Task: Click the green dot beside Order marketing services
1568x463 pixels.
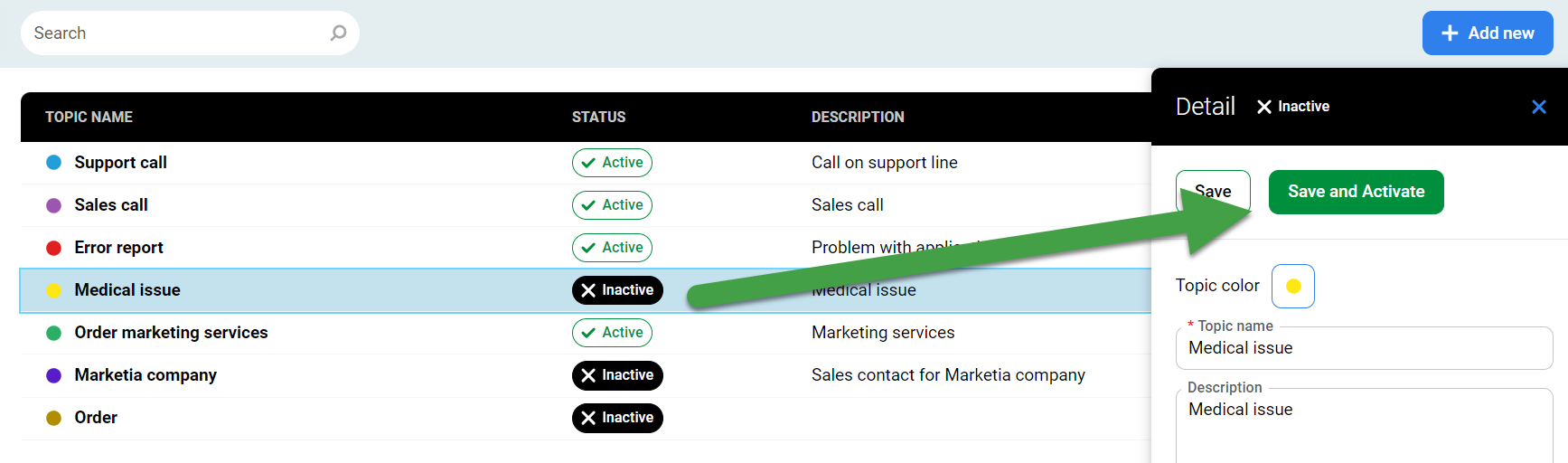Action: pos(53,333)
